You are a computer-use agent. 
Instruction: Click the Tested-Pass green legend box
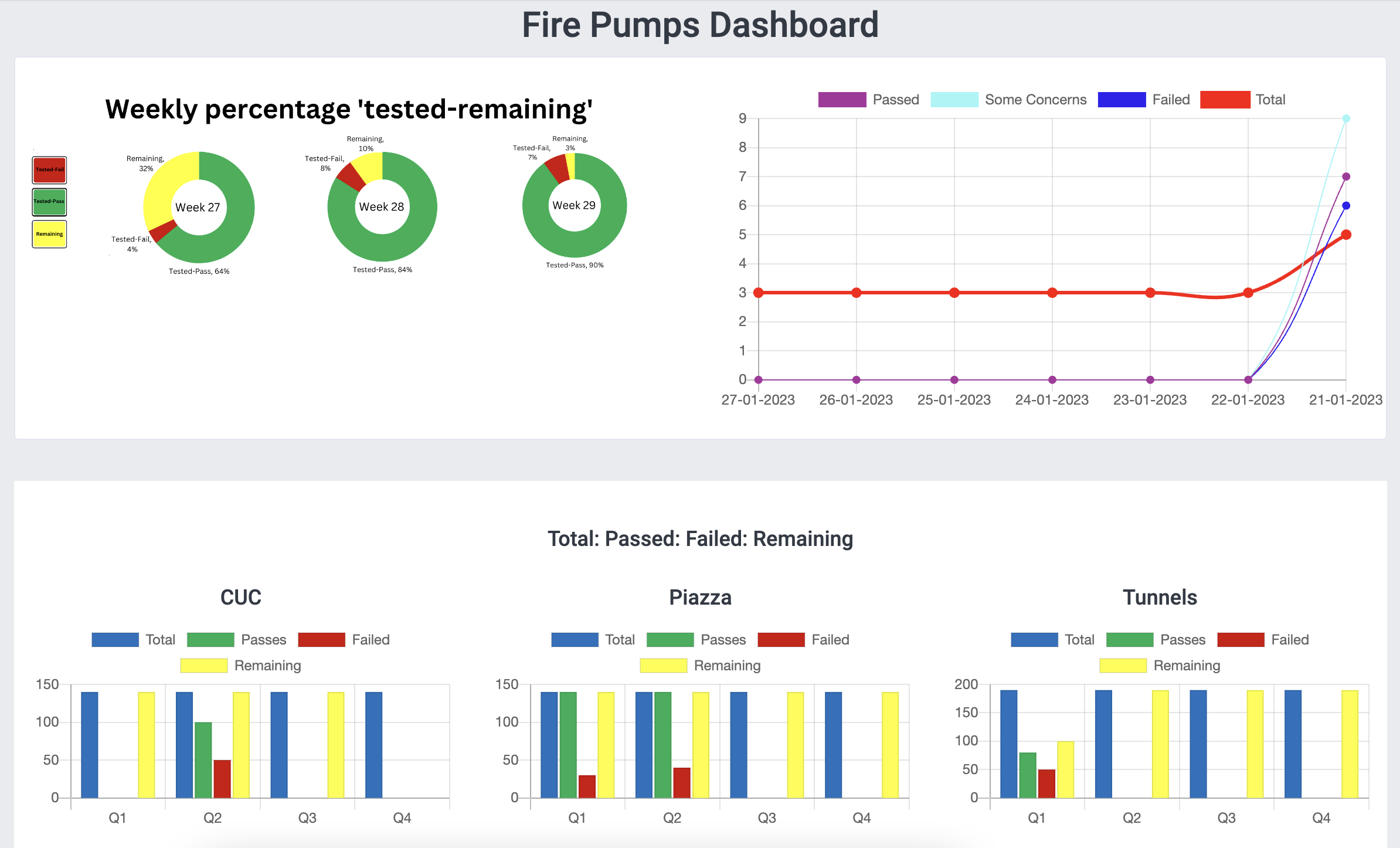49,202
